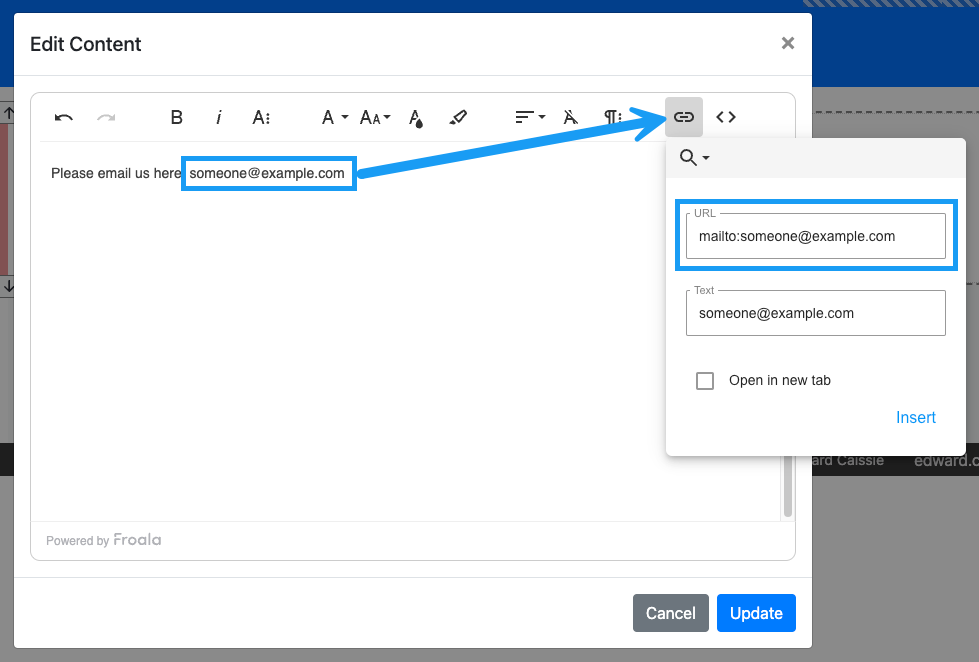Screen dimensions: 979x662
Task: Click the link Text input field
Action: (815, 314)
